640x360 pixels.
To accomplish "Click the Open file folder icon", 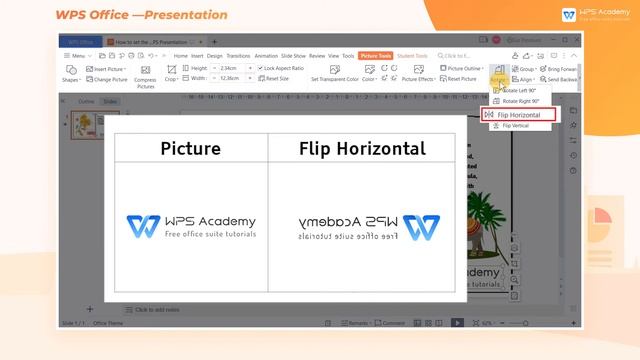I will coord(102,56).
